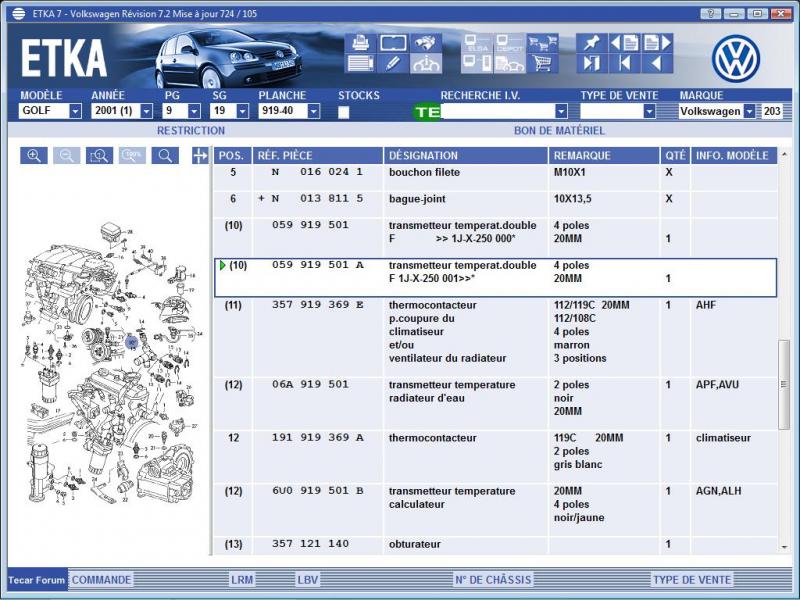
Task: Toggle the STOCKS checkbox
Action: click(344, 112)
